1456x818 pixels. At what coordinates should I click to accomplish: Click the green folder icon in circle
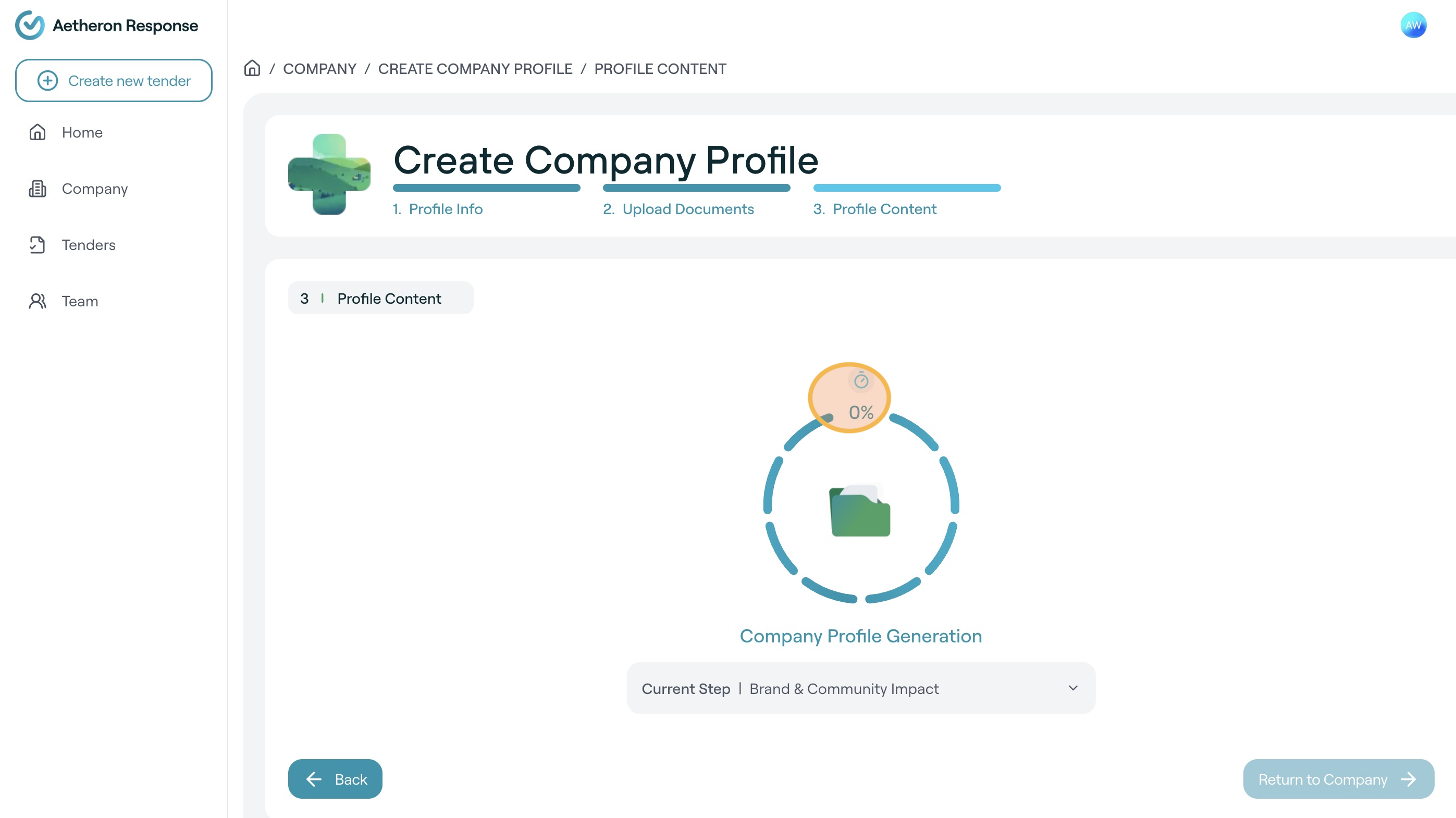[860, 511]
